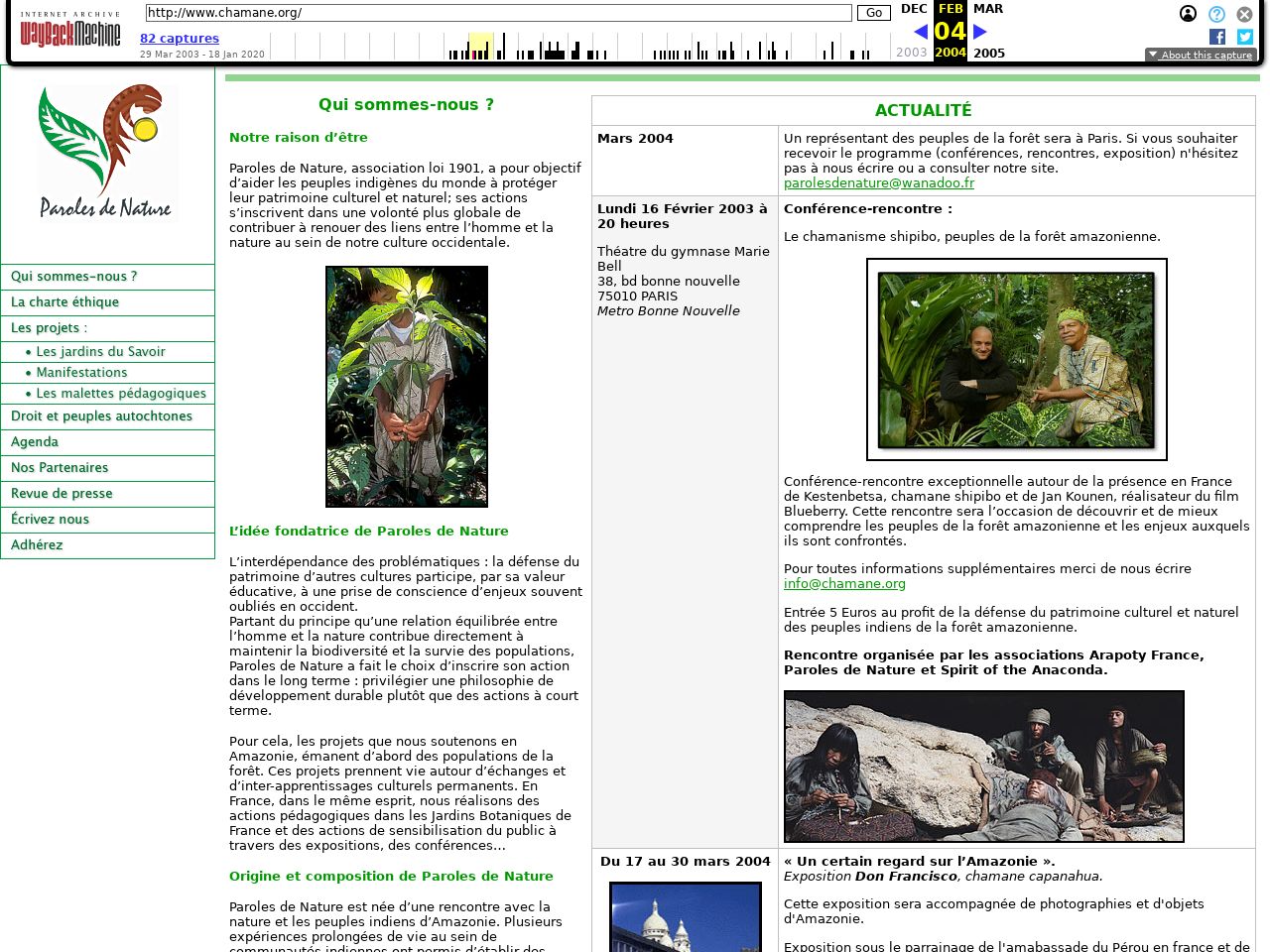
Task: Open Les jardins du Savoir project
Action: [x=100, y=352]
